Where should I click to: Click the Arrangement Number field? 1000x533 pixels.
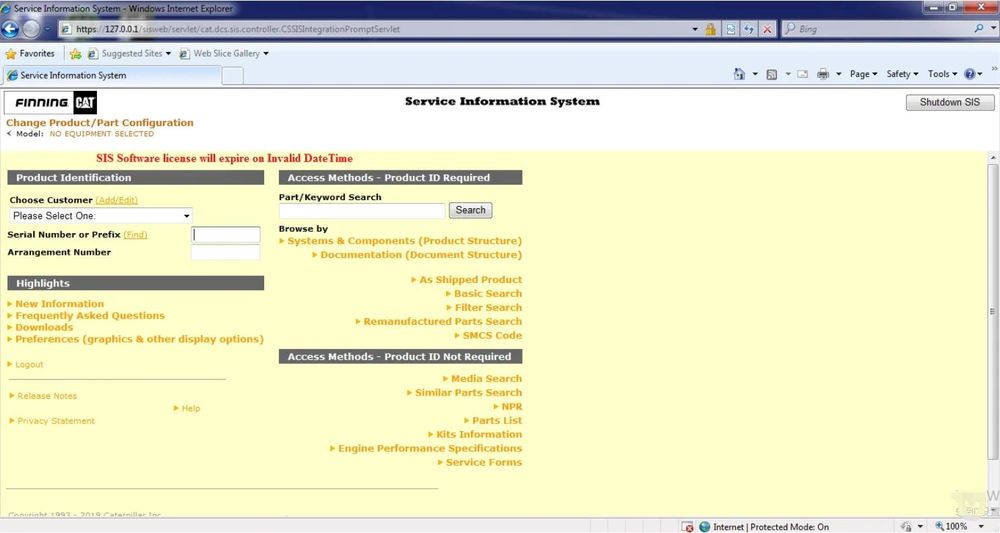point(226,252)
